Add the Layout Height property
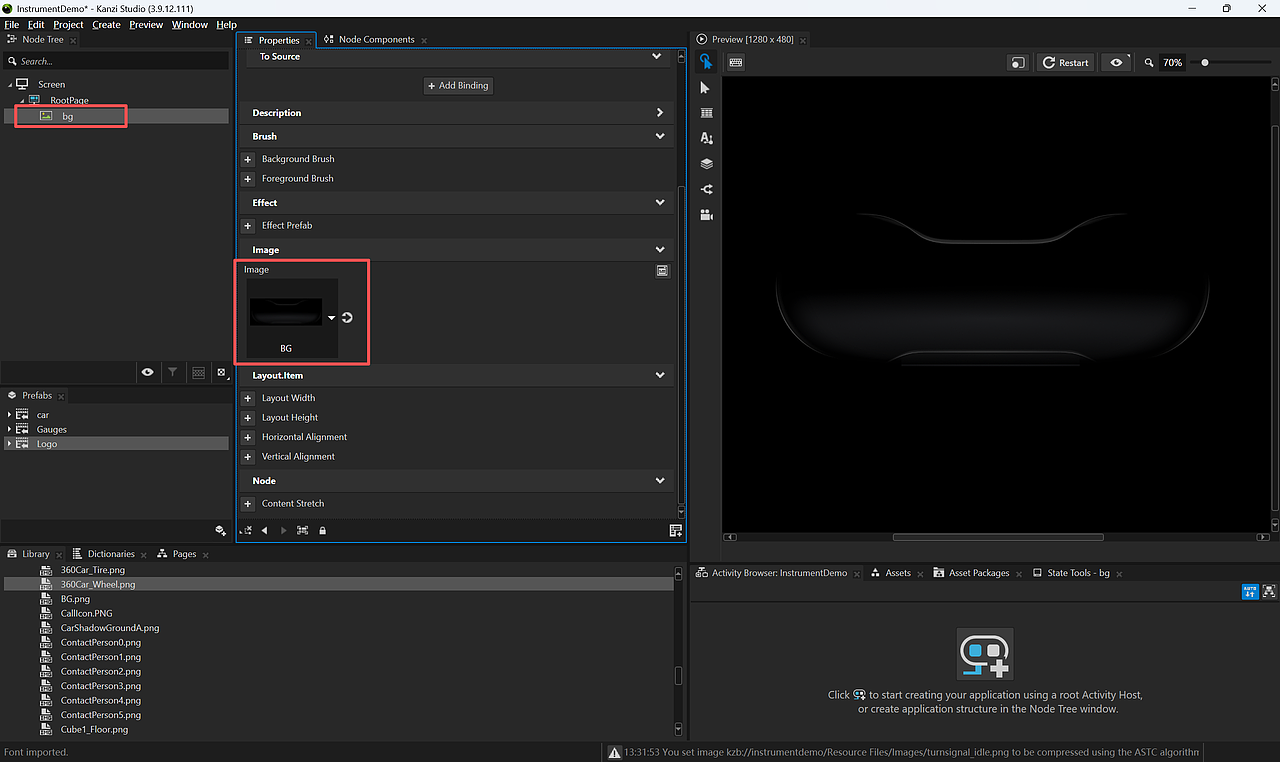Screen dimensions: 1280x762 (x=248, y=418)
